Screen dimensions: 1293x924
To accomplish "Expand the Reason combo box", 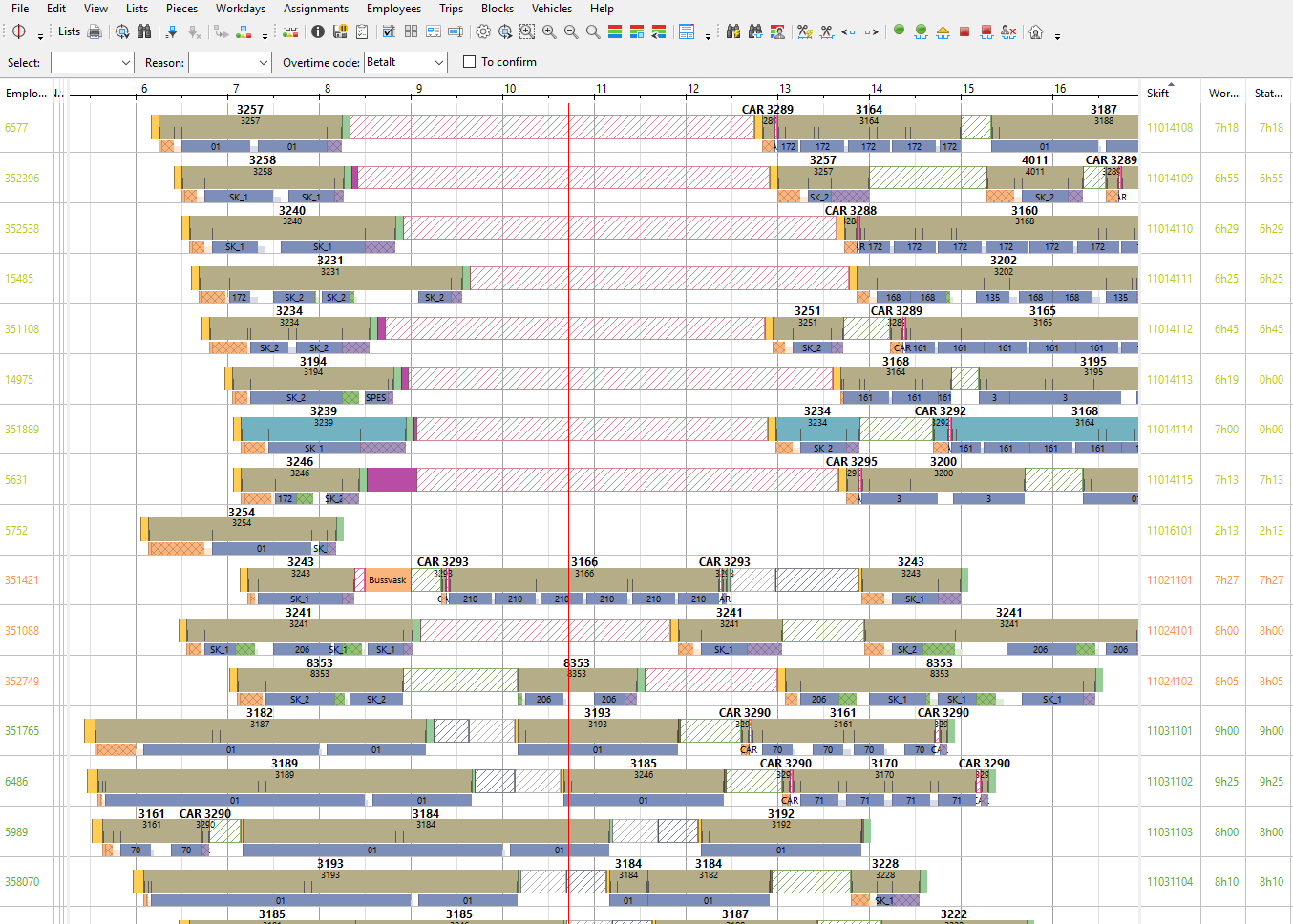I will coord(230,62).
